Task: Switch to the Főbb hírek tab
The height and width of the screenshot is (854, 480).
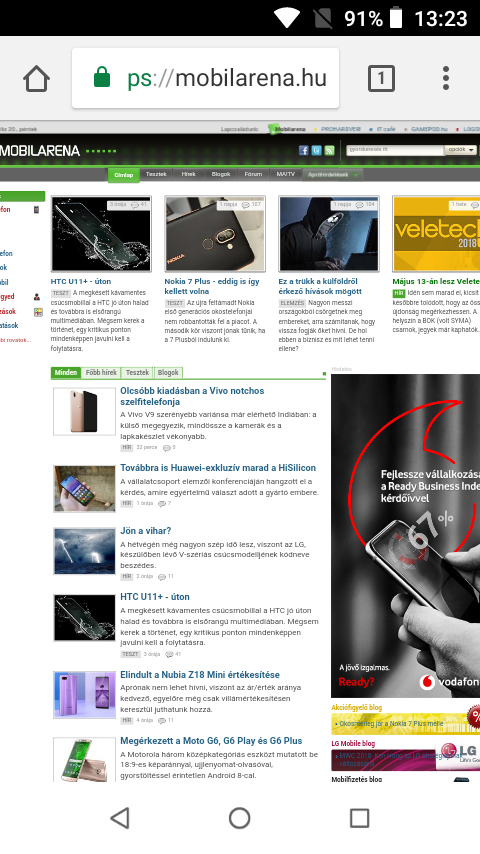Action: tap(101, 373)
